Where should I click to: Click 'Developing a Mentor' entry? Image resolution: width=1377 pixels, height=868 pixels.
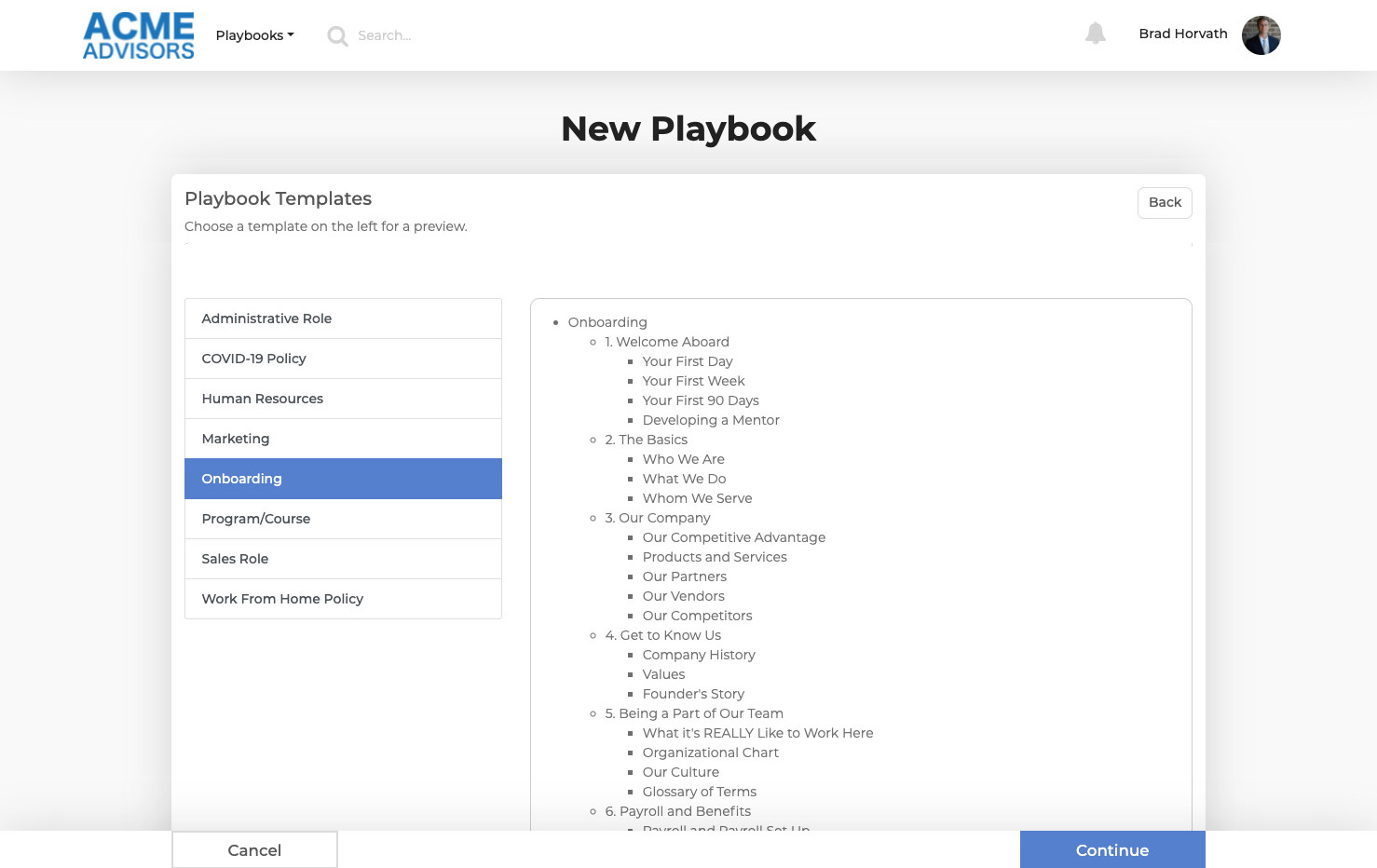point(711,420)
